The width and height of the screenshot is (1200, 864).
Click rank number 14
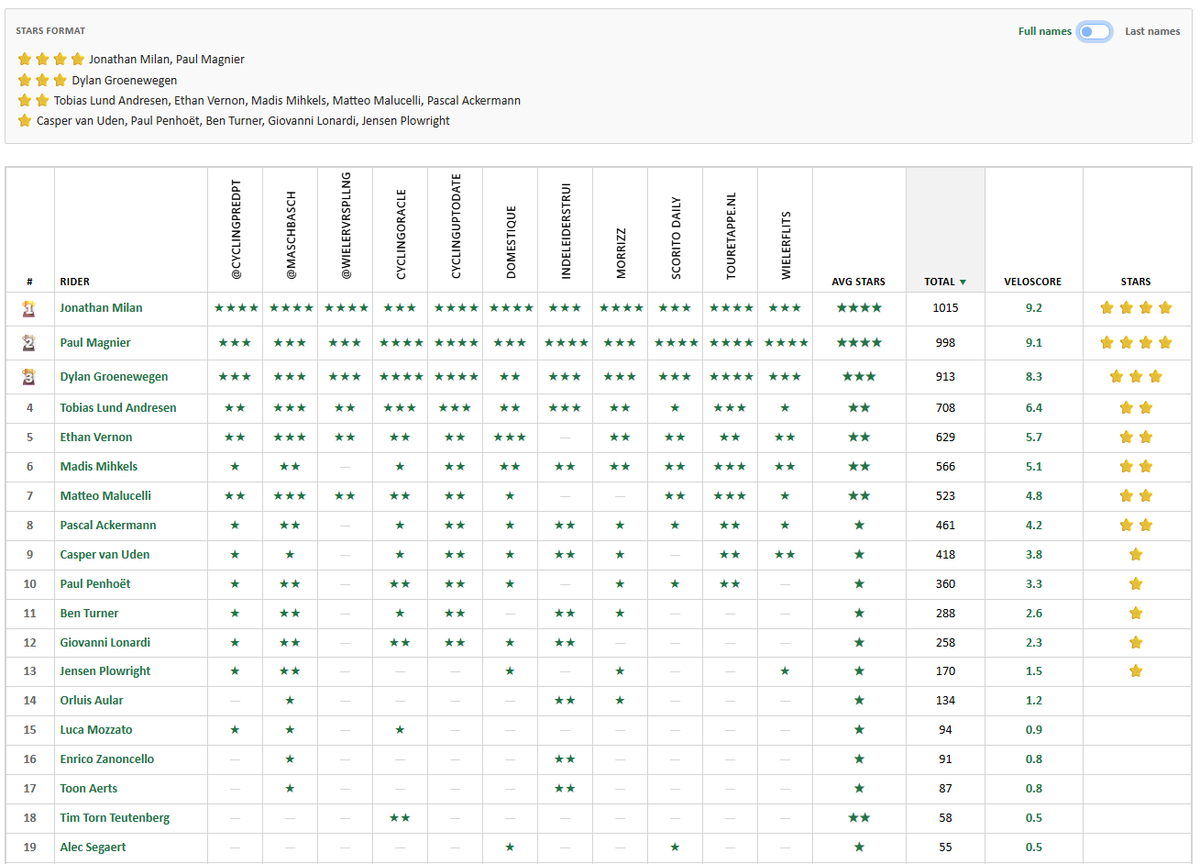pyautogui.click(x=29, y=701)
